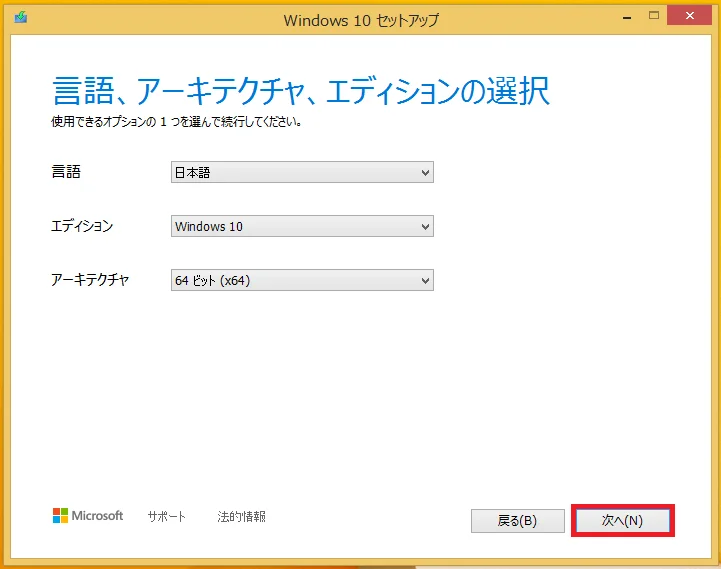Click the heading 言語、アーキテクチャ、エディションの選択

pyautogui.click(x=301, y=91)
